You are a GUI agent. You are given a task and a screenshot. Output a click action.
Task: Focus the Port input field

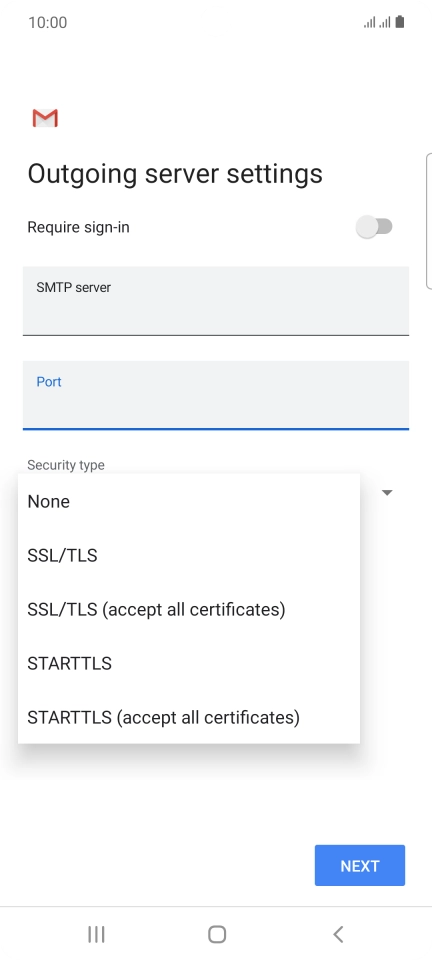click(216, 395)
